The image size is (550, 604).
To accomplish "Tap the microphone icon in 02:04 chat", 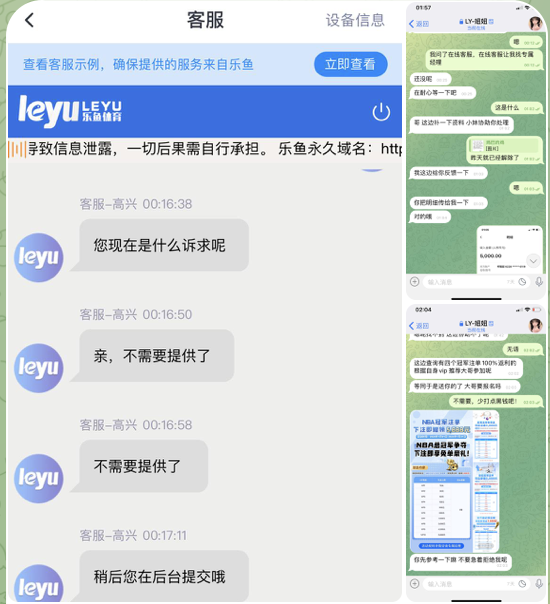I will click(x=539, y=584).
